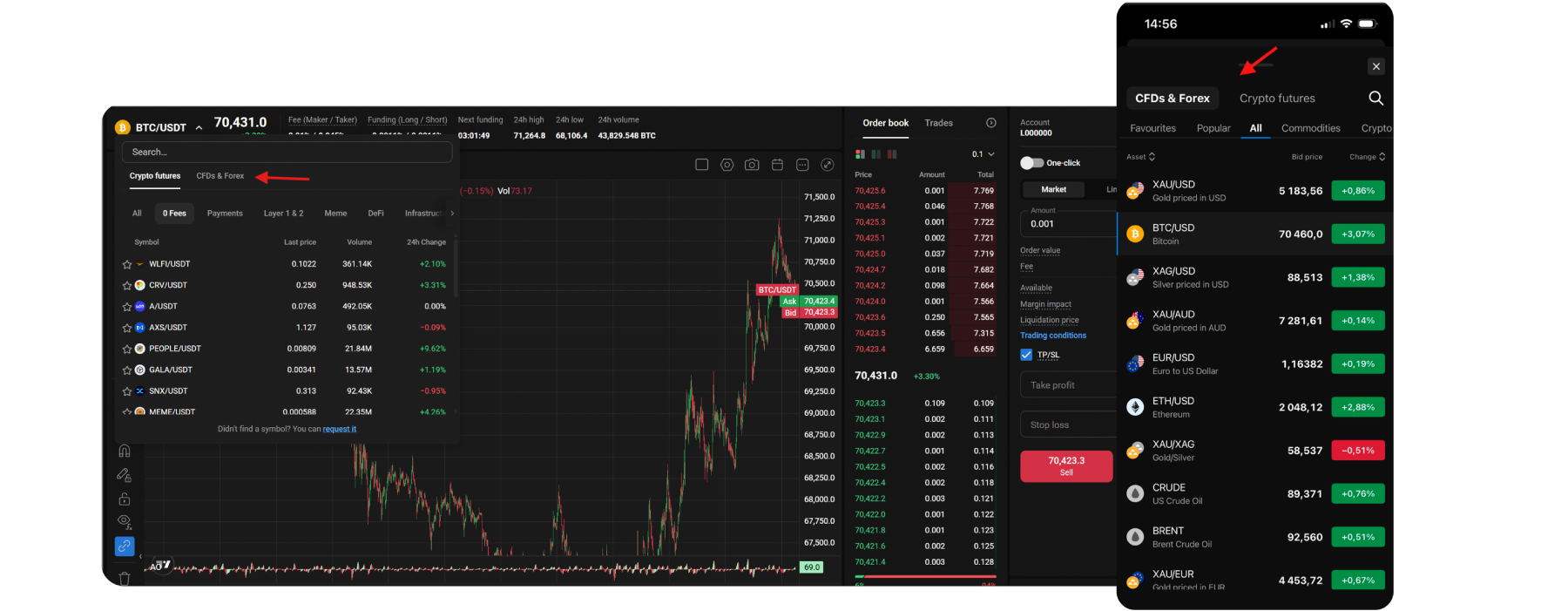Show both bids and asks order book view

click(861, 154)
